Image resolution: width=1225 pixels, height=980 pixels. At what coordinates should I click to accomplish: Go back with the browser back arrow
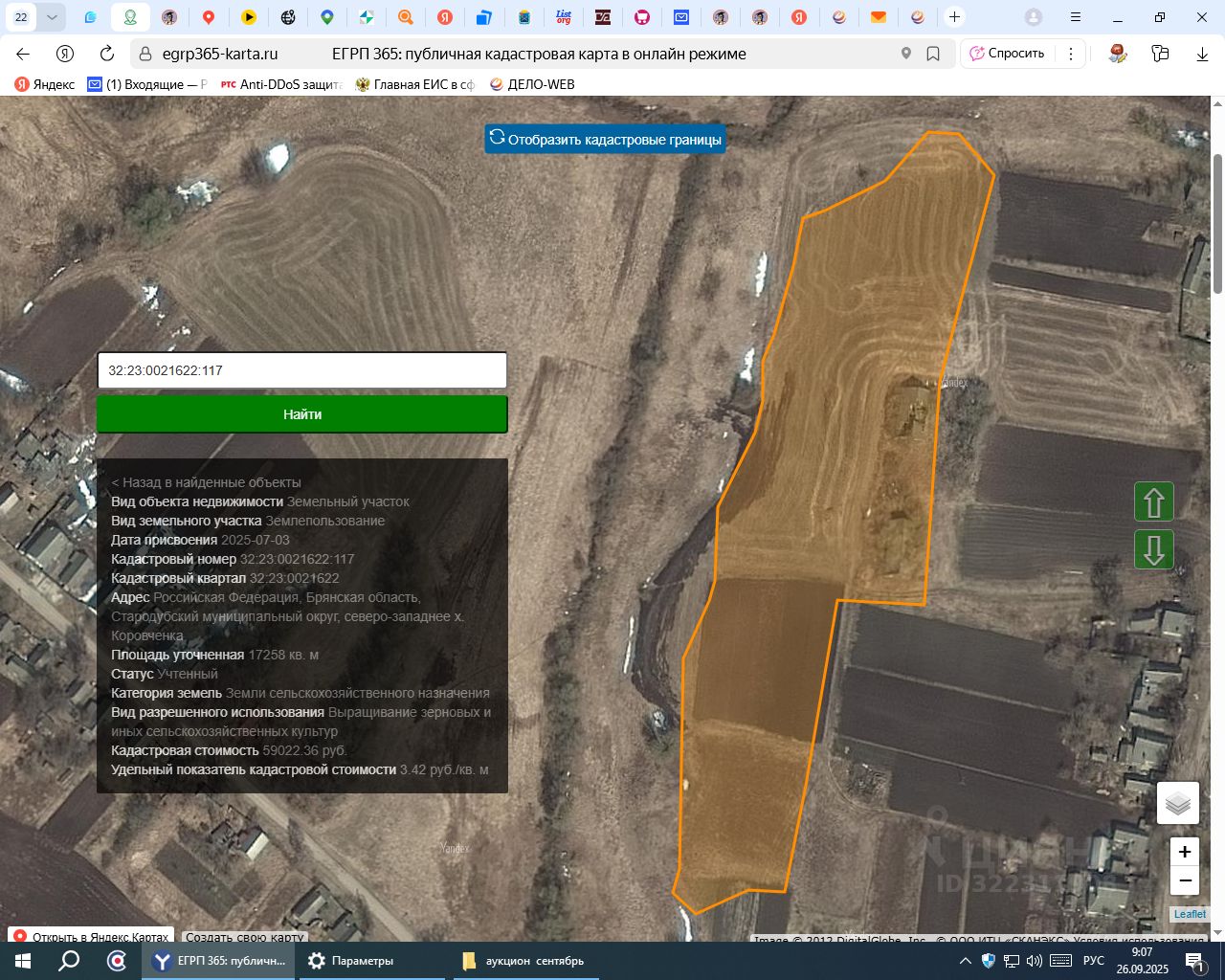pyautogui.click(x=23, y=54)
